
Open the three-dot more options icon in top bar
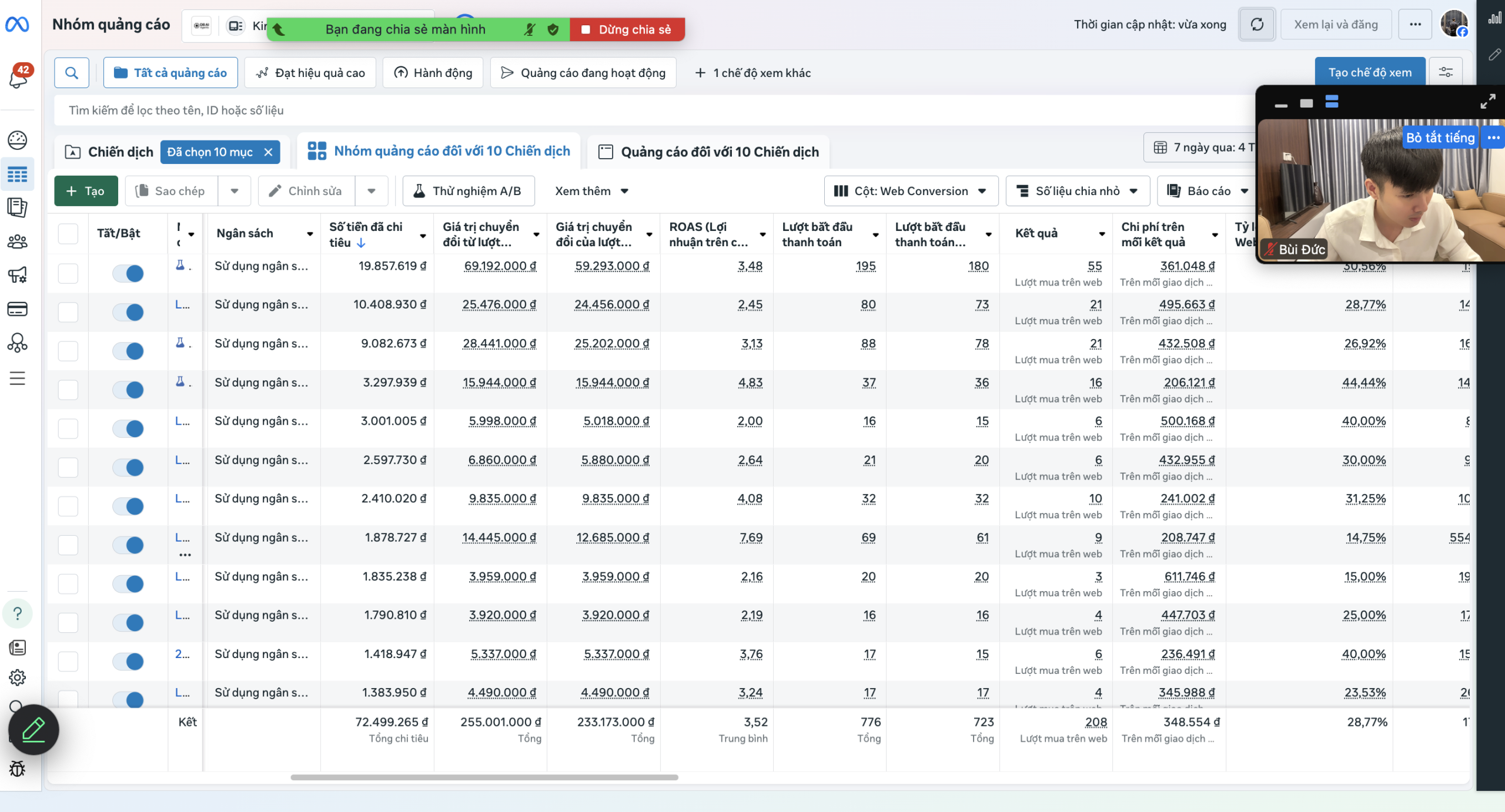pyautogui.click(x=1414, y=25)
